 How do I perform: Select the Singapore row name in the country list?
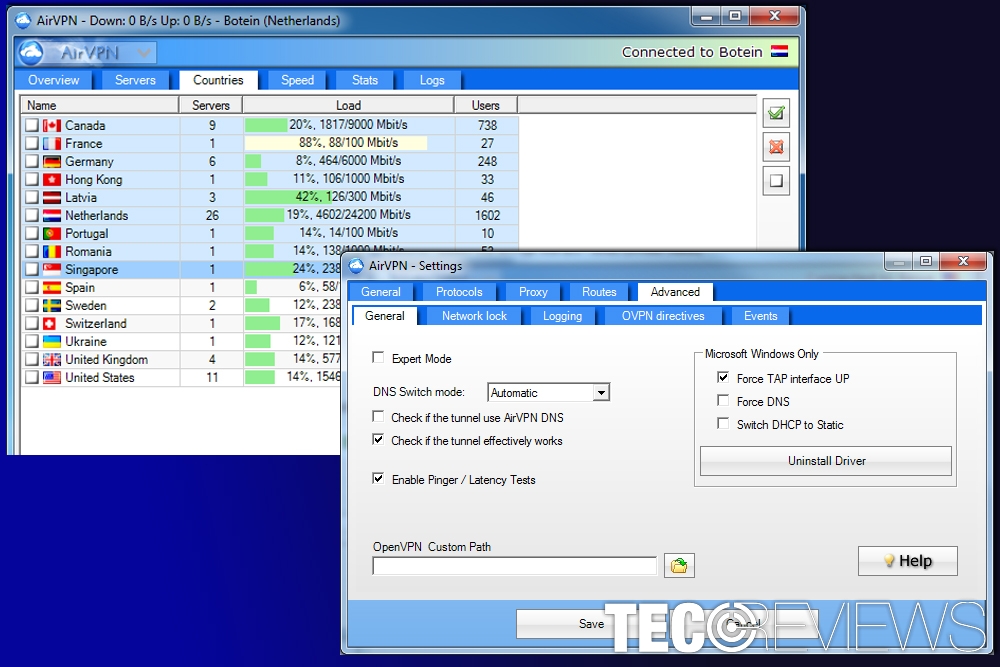pos(91,270)
